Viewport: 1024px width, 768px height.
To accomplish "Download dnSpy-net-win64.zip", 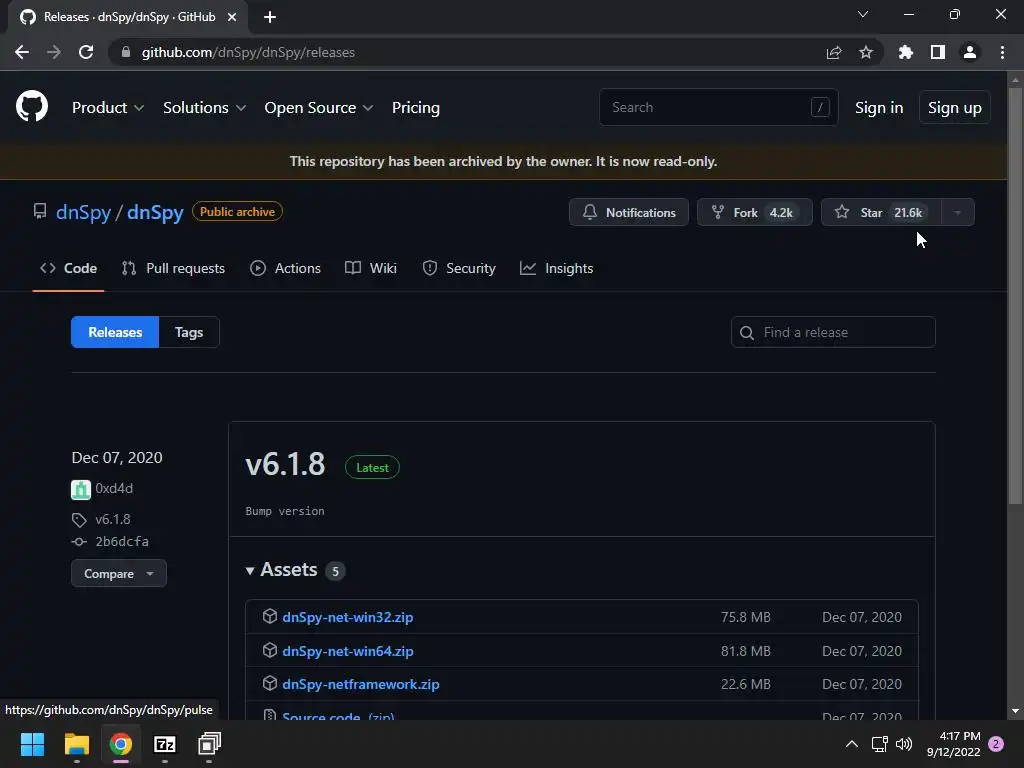I will pos(347,651).
